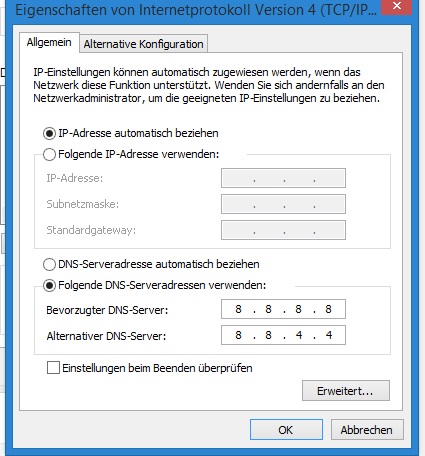Open the Allgemein tab
The width and height of the screenshot is (425, 456).
[49, 42]
